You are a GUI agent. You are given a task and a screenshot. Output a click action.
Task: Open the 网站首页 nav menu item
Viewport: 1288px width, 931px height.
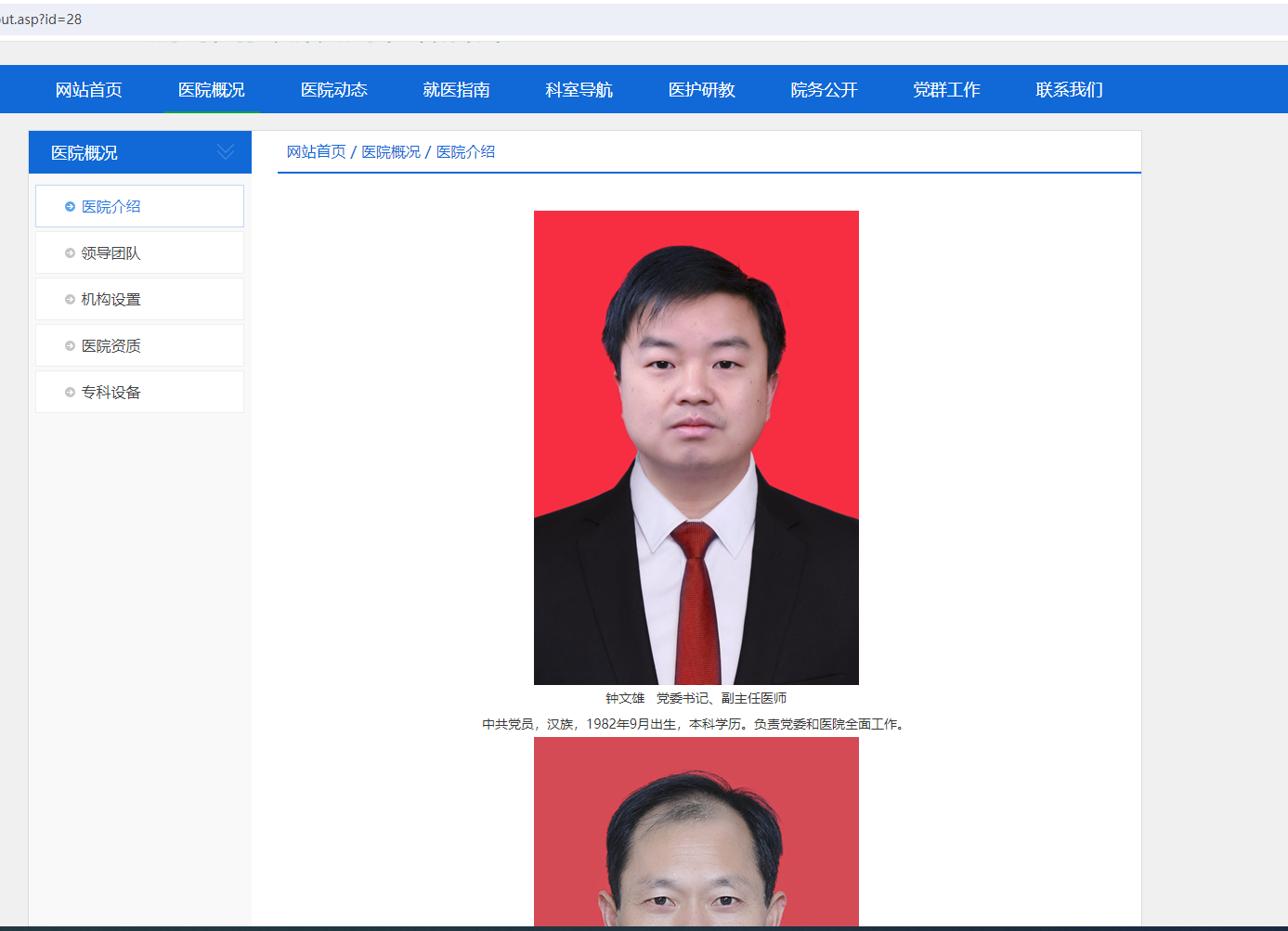click(x=88, y=90)
